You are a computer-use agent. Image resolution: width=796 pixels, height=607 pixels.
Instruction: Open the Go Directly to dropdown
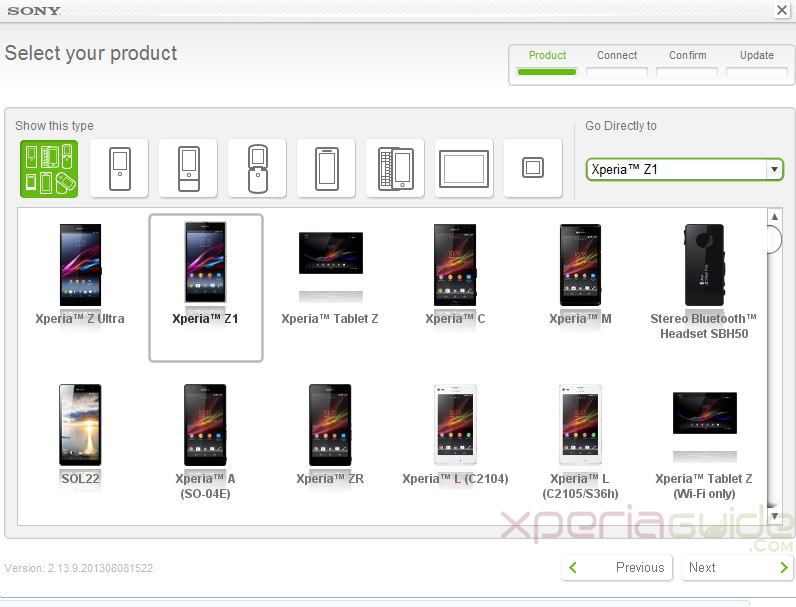click(x=684, y=169)
